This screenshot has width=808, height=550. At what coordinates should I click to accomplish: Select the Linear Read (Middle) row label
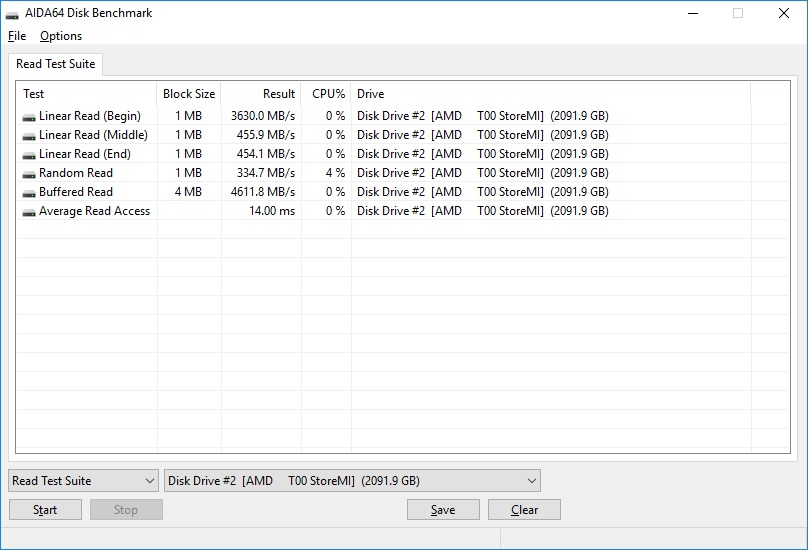(93, 135)
